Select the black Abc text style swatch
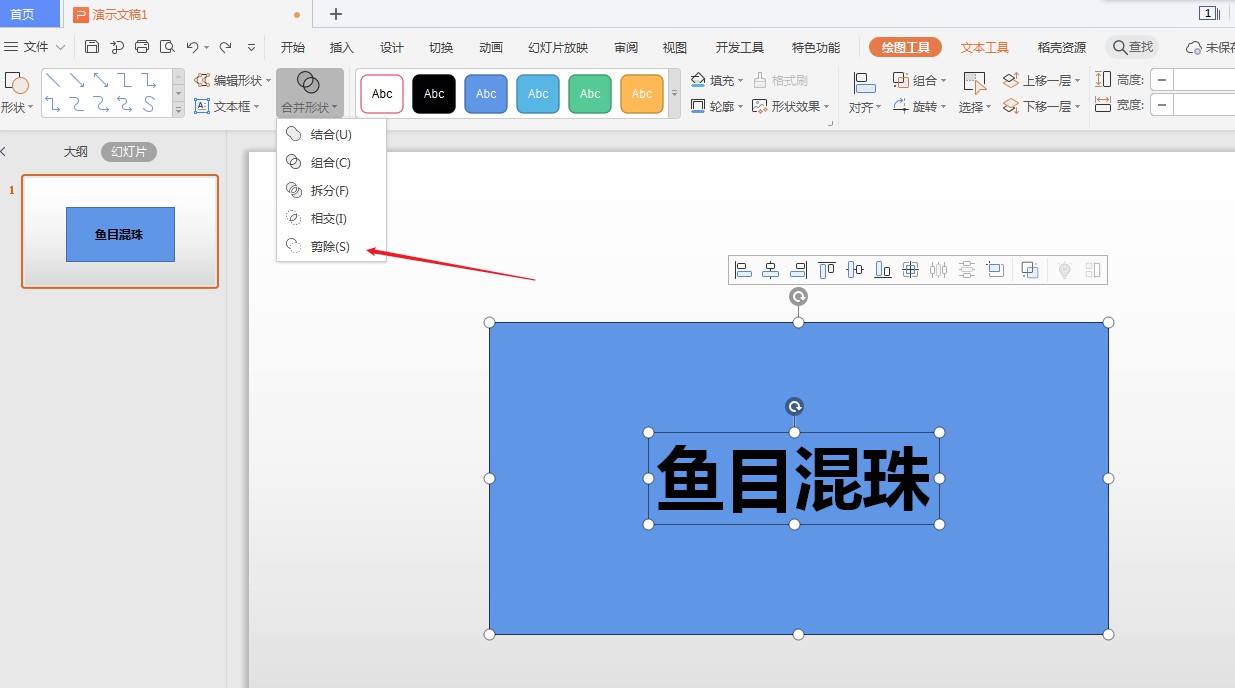 (433, 93)
